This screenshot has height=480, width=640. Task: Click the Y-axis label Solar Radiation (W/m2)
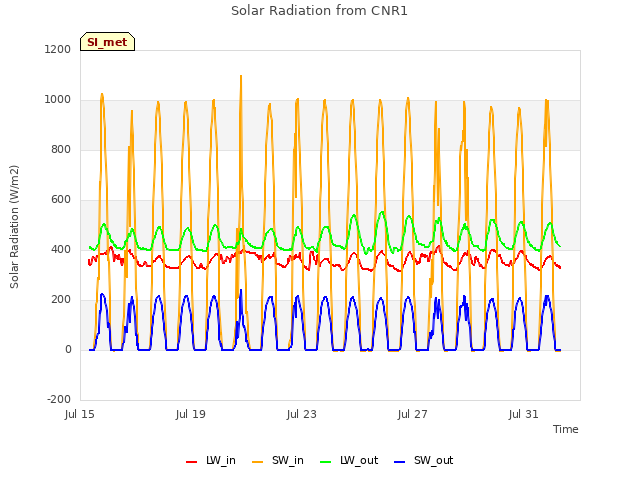[14, 227]
